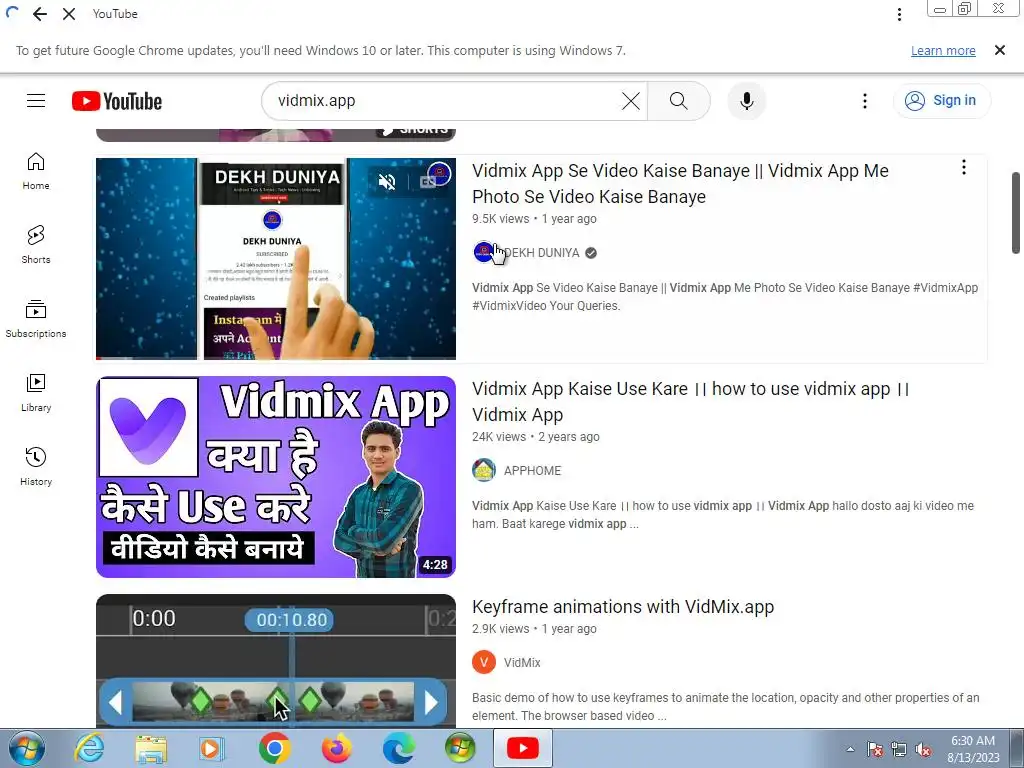Click the VidMix channel avatar

coord(484,662)
